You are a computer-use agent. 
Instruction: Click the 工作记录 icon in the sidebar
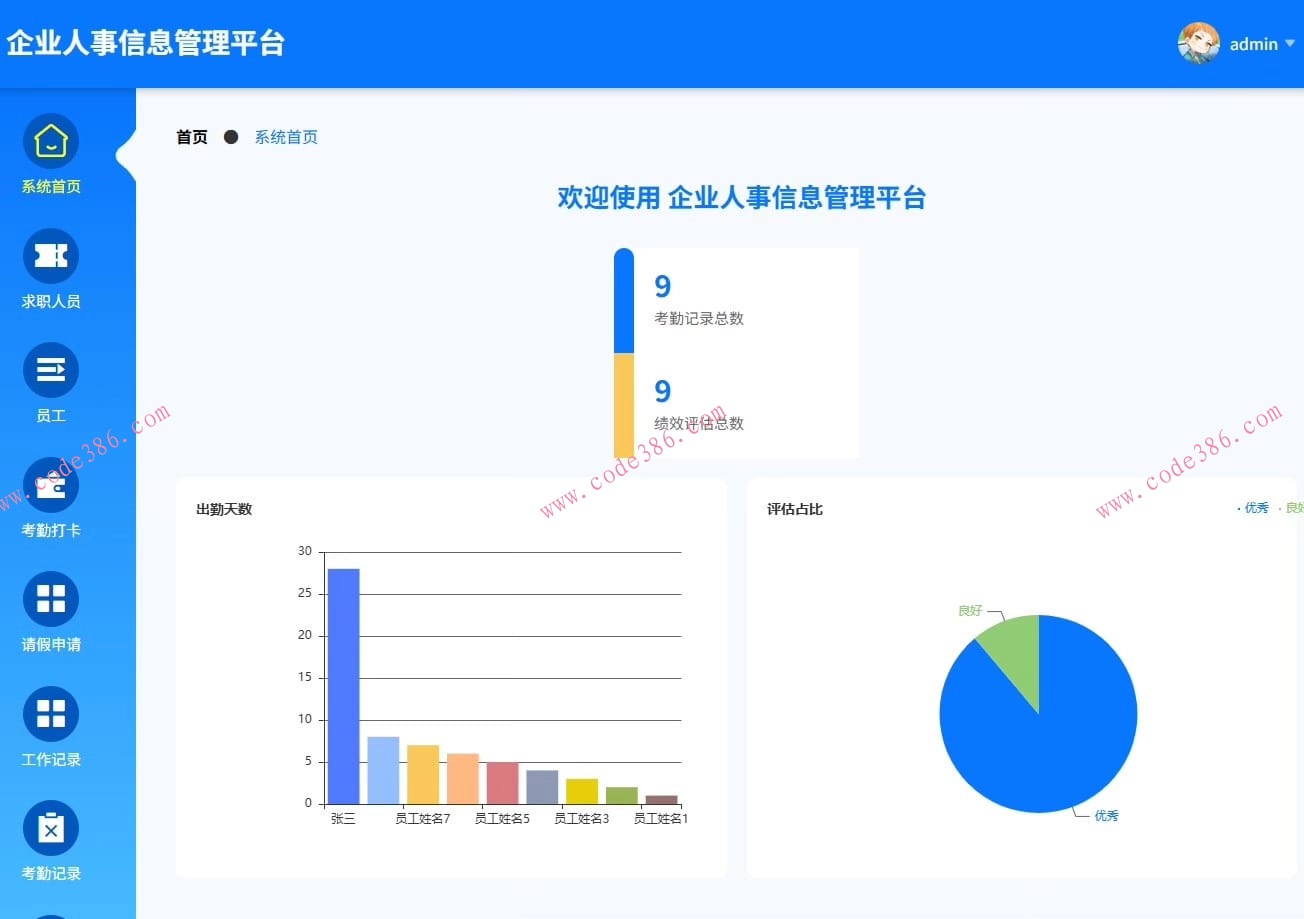coord(49,713)
